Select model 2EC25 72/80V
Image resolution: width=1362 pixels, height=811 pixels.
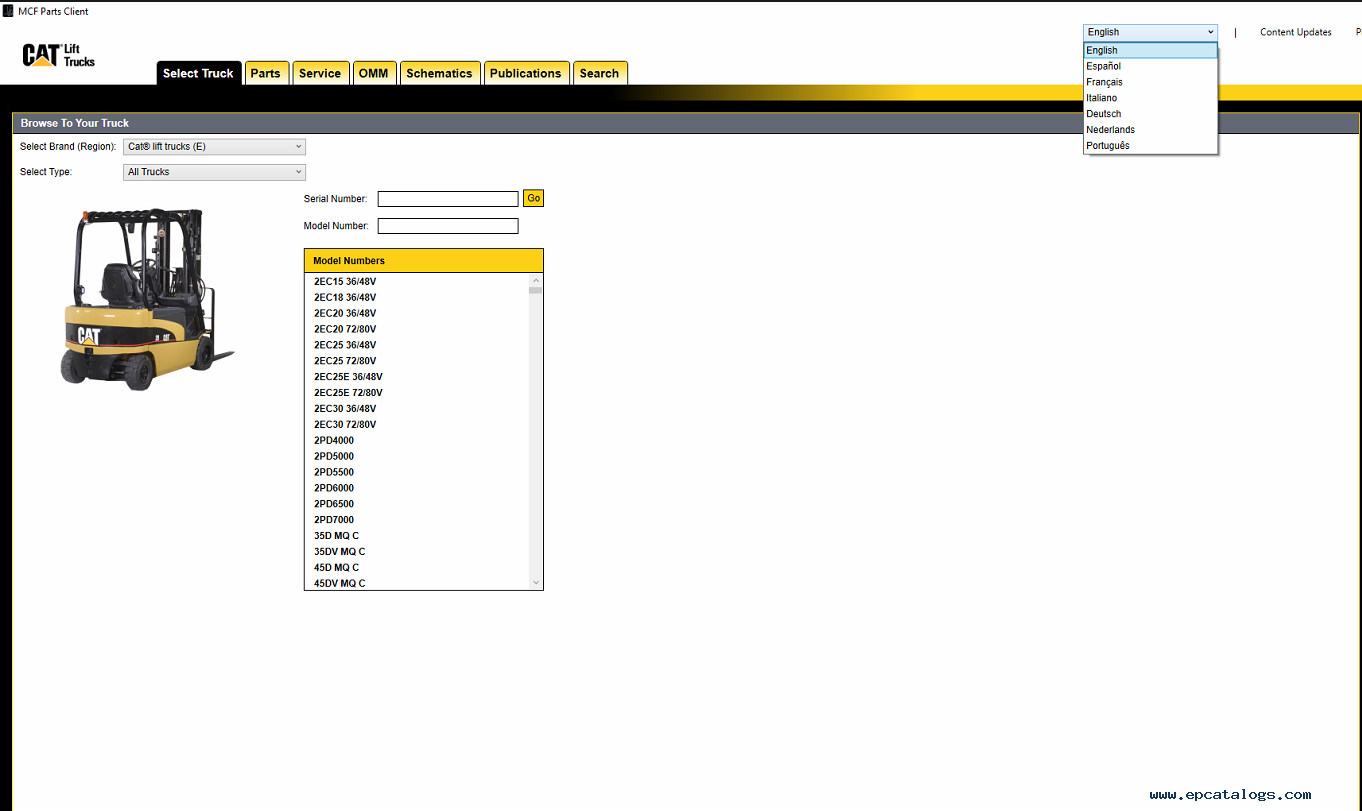click(x=345, y=361)
